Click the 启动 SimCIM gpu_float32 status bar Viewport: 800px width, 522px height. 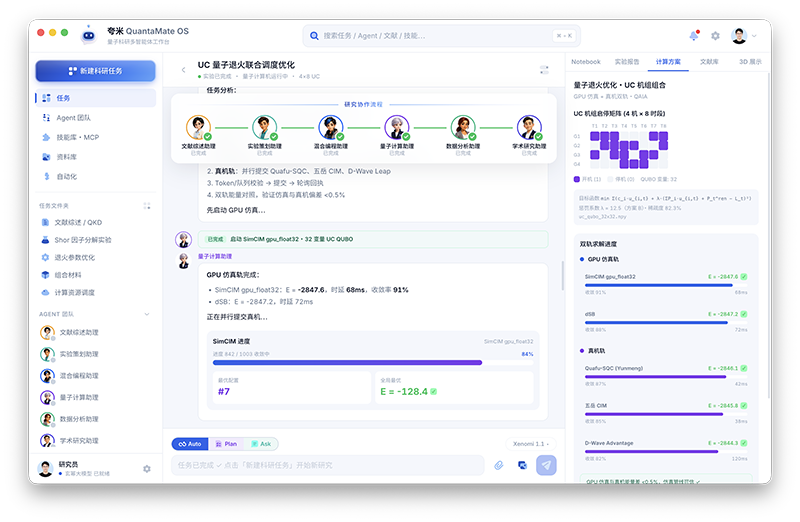(373, 239)
